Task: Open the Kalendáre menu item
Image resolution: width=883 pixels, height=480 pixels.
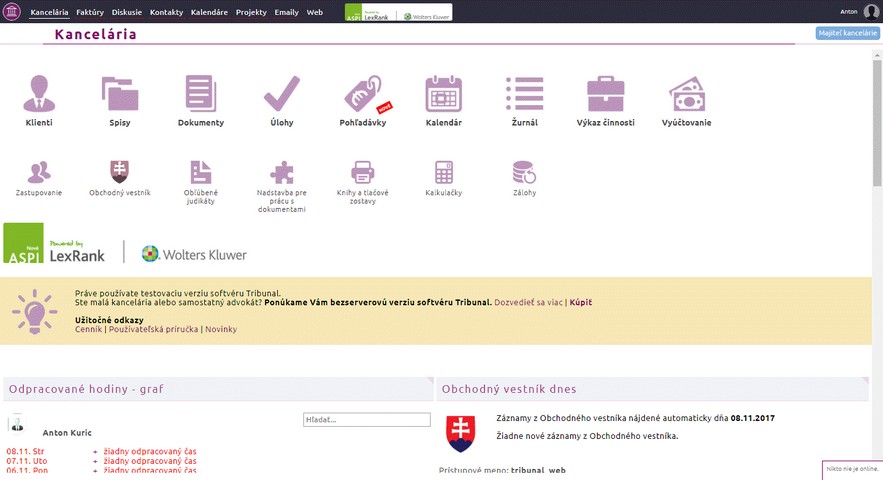Action: tap(209, 12)
